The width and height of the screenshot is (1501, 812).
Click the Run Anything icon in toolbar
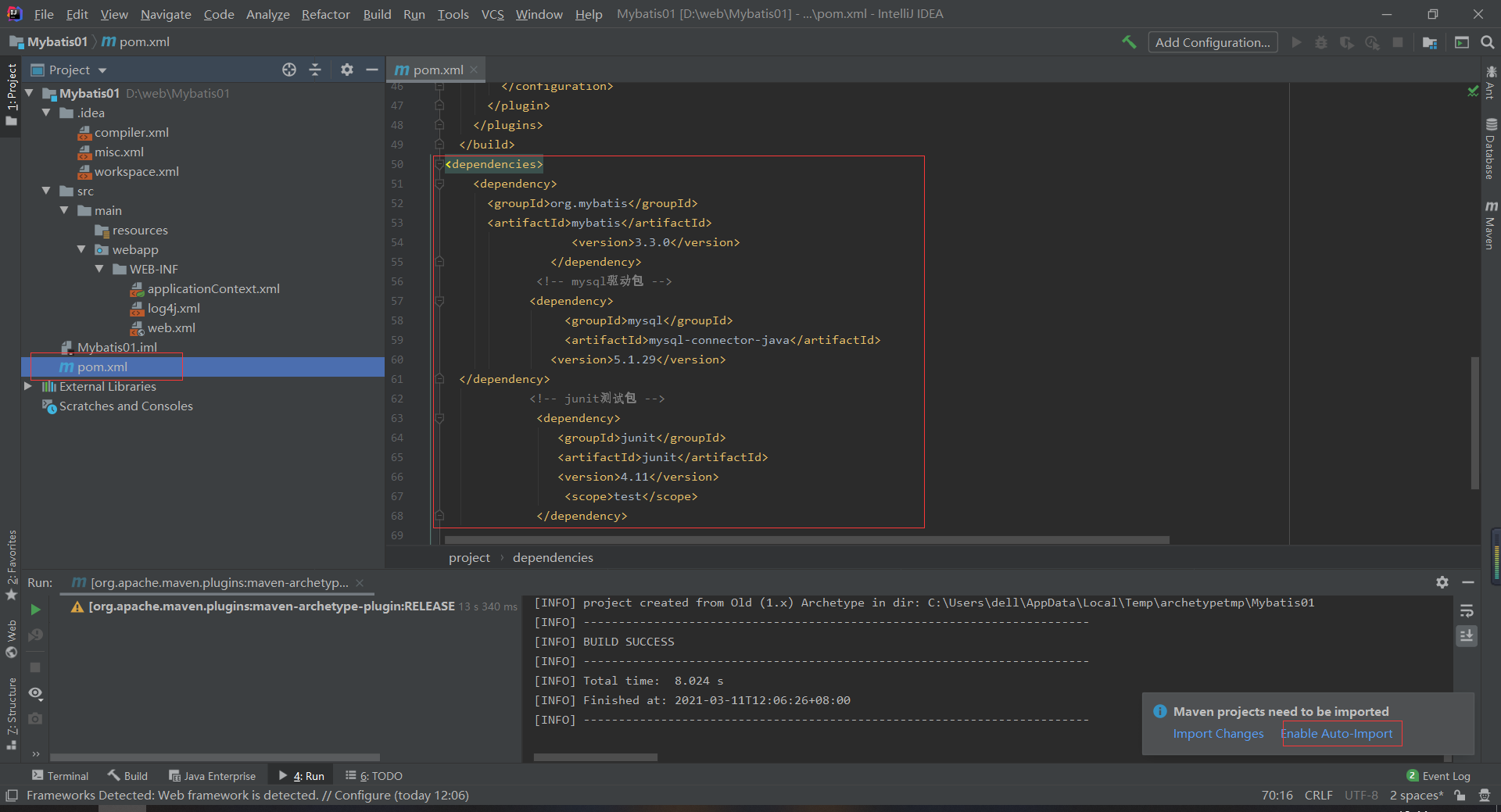(1462, 42)
